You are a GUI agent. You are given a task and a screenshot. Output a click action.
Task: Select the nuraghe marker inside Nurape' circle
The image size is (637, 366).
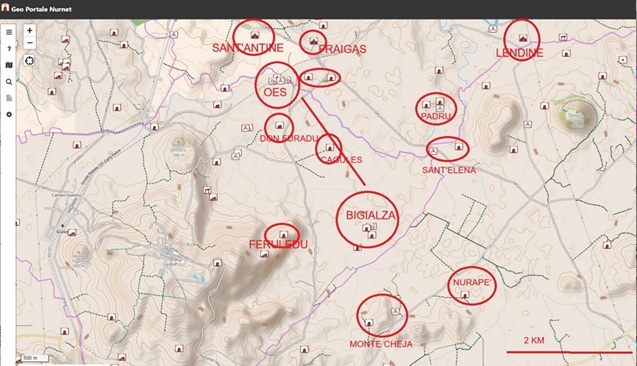pos(465,295)
